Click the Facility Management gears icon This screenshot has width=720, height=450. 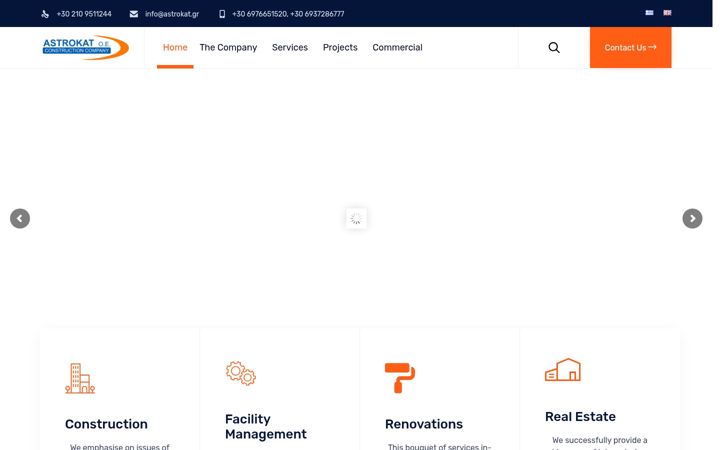coord(241,373)
